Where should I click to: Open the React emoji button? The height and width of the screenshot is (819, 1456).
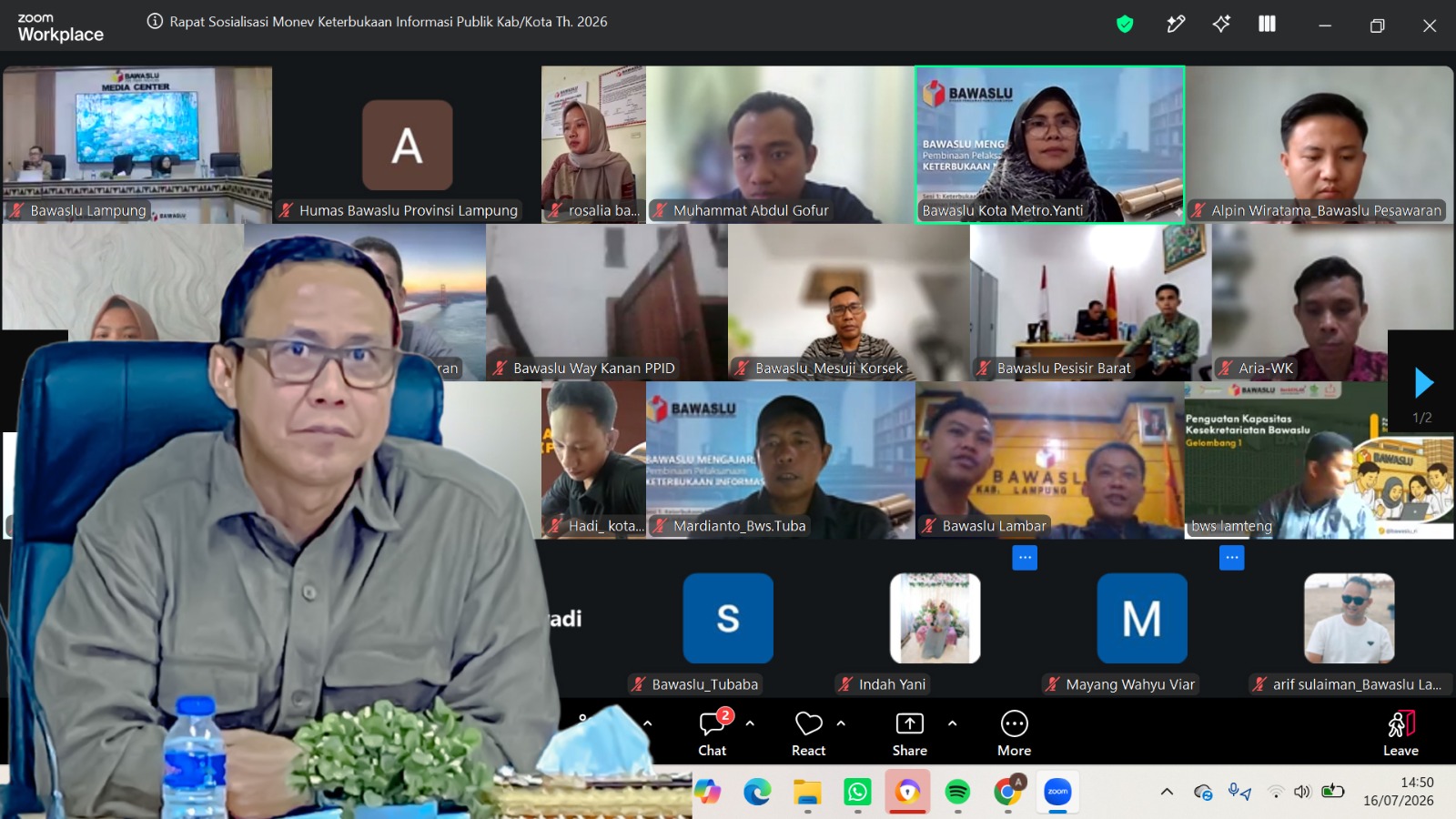pyautogui.click(x=808, y=733)
